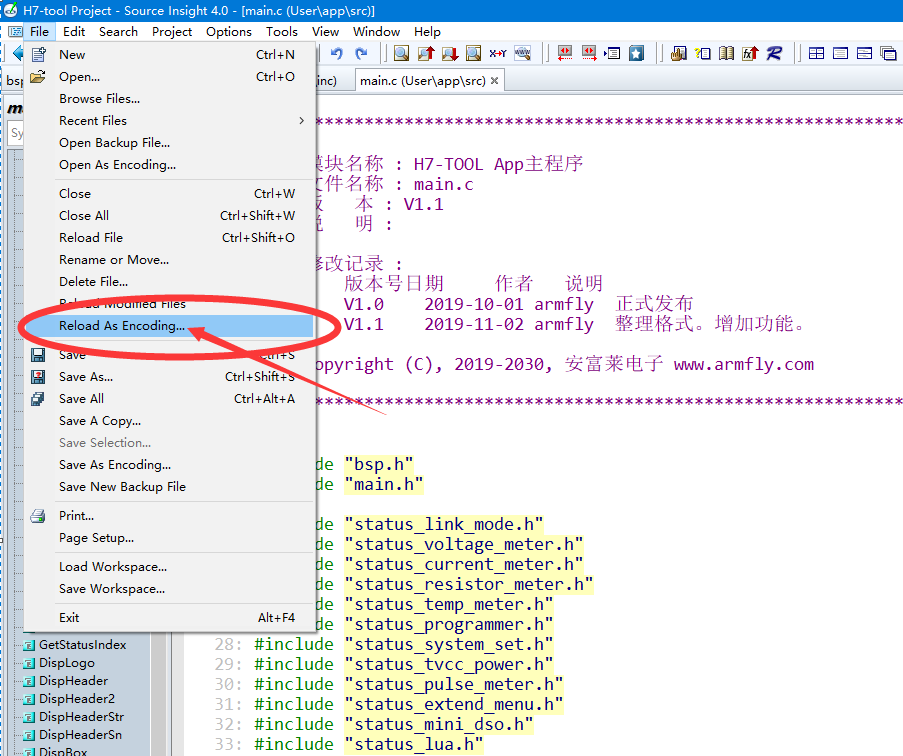Image resolution: width=903 pixels, height=756 pixels.
Task: Click the fx Jump To Caller icon
Action: [x=750, y=54]
